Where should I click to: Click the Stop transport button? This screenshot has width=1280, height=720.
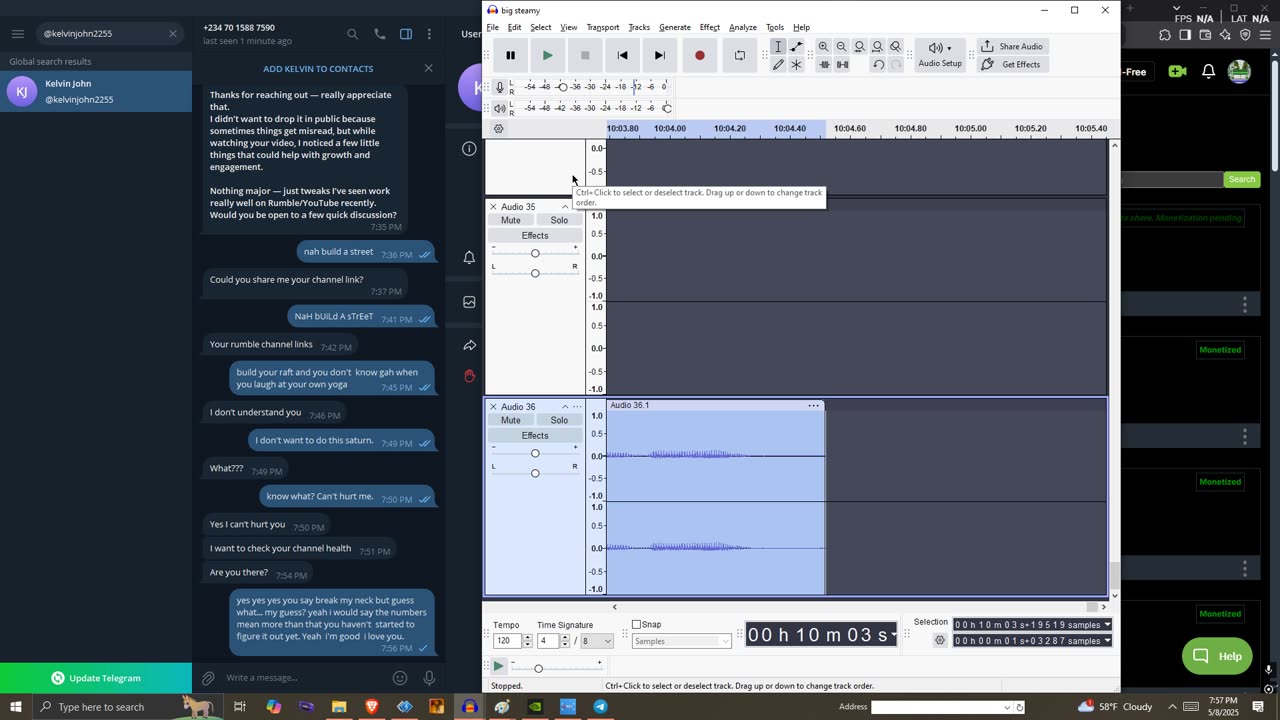(x=585, y=56)
